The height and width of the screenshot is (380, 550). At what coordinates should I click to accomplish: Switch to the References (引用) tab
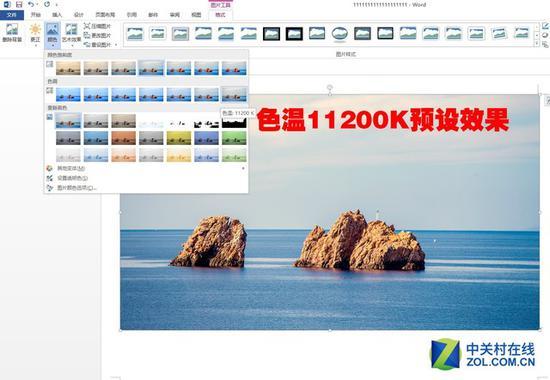click(x=132, y=15)
